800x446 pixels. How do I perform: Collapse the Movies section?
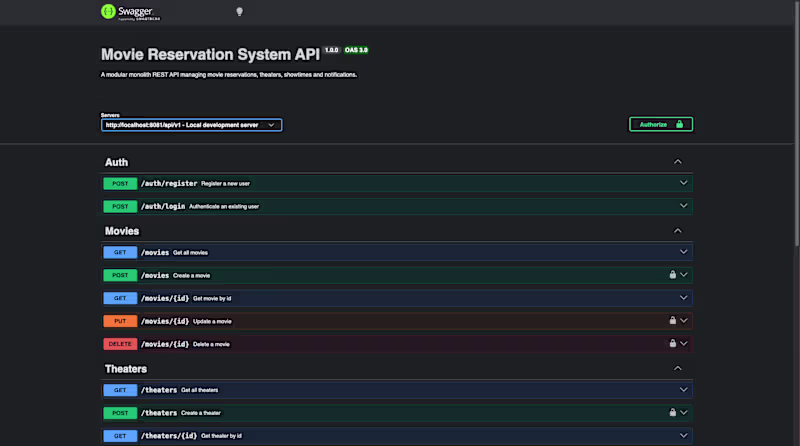pos(678,231)
